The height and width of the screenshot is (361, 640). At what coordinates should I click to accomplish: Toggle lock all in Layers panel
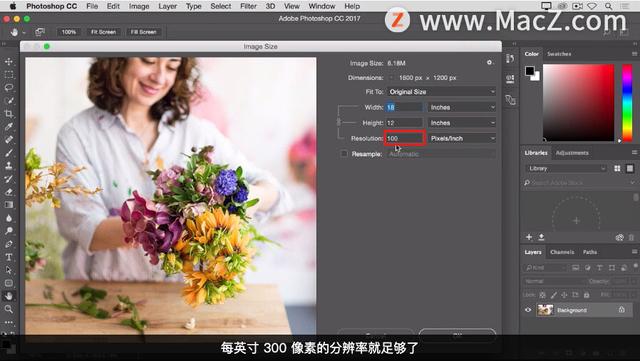point(587,294)
